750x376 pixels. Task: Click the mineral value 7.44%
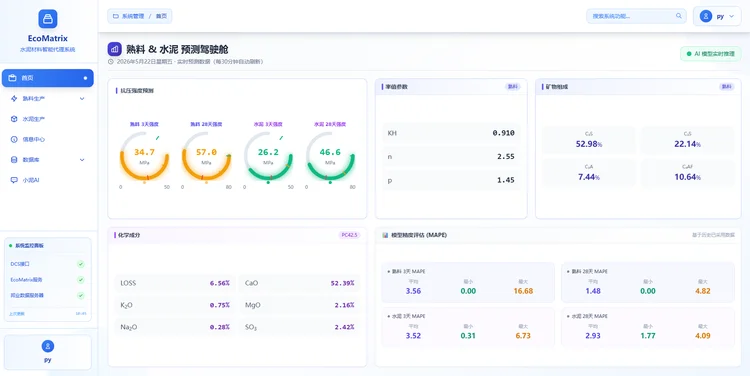click(588, 177)
